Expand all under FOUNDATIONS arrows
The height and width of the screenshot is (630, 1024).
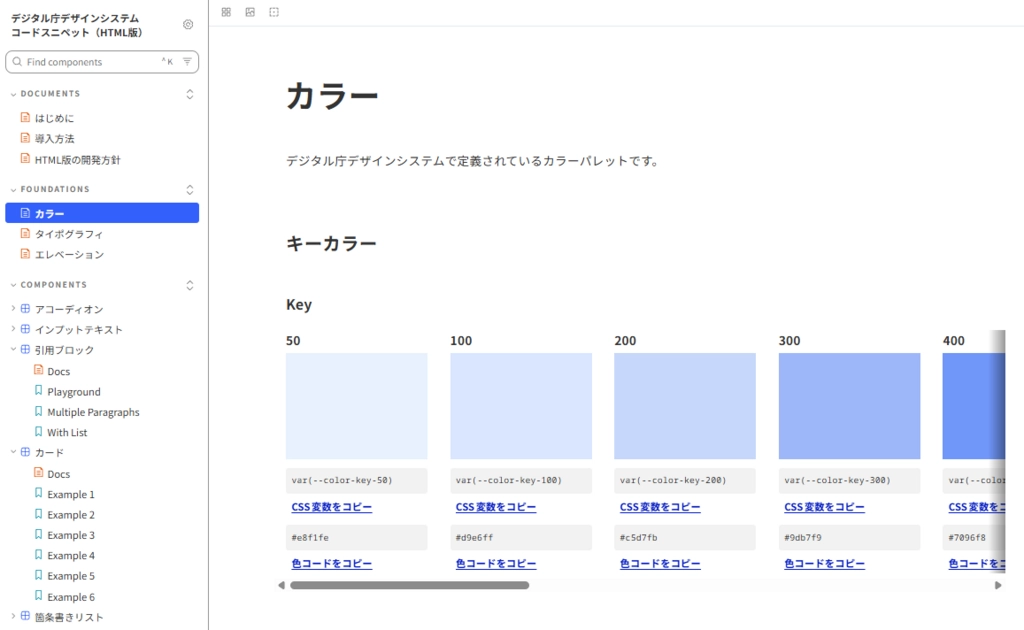click(189, 189)
